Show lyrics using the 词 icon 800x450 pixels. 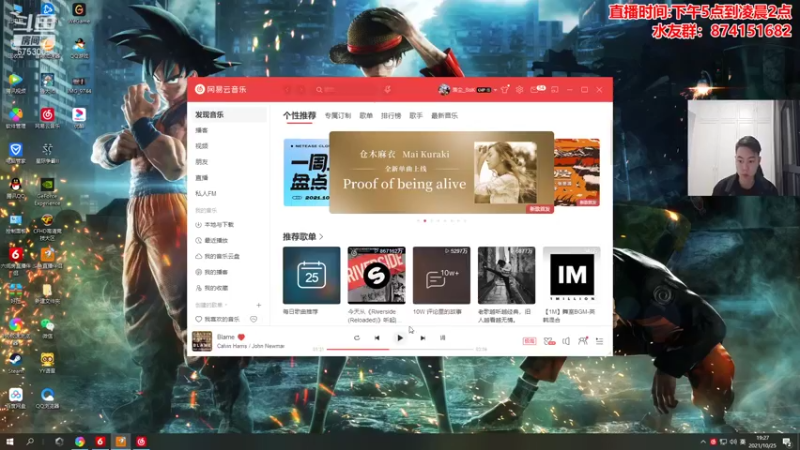pyautogui.click(x=442, y=338)
